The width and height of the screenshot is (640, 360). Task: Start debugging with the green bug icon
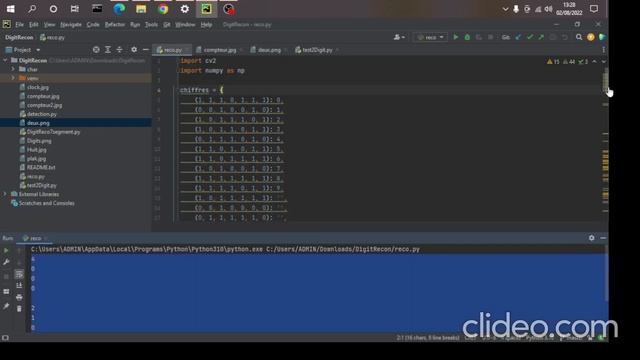tap(467, 37)
